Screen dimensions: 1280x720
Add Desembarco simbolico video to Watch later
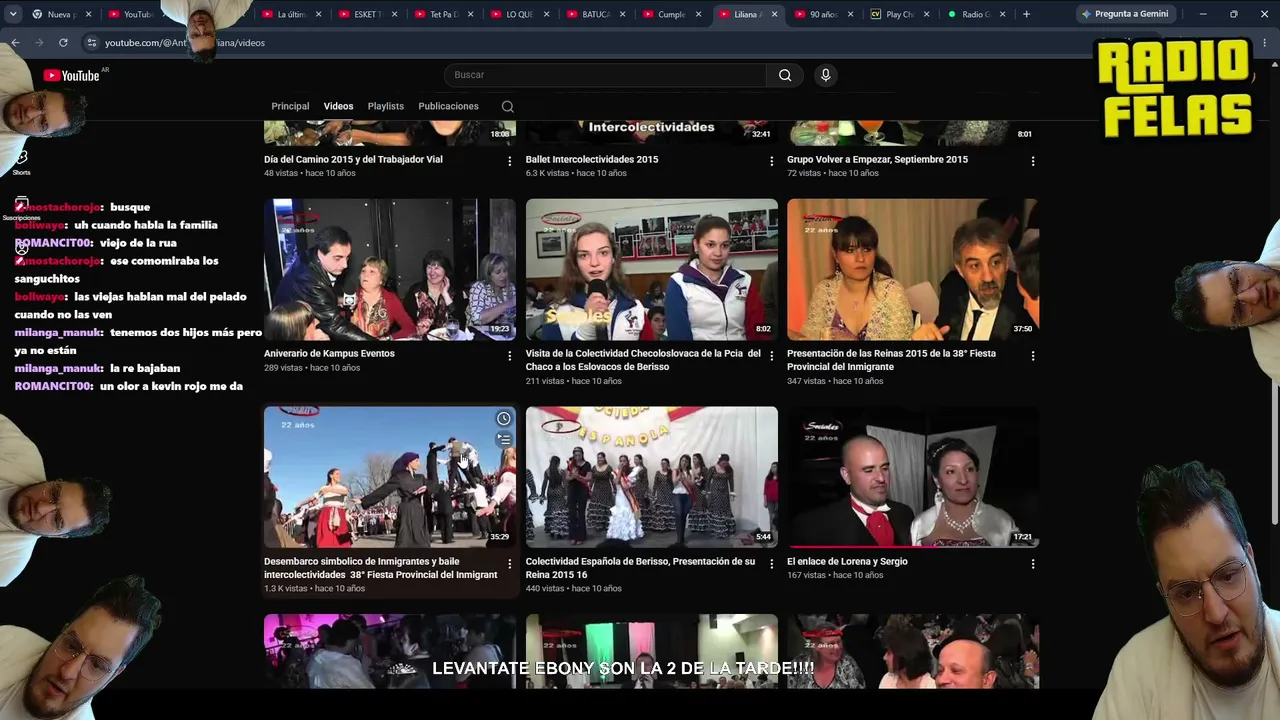pyautogui.click(x=504, y=419)
